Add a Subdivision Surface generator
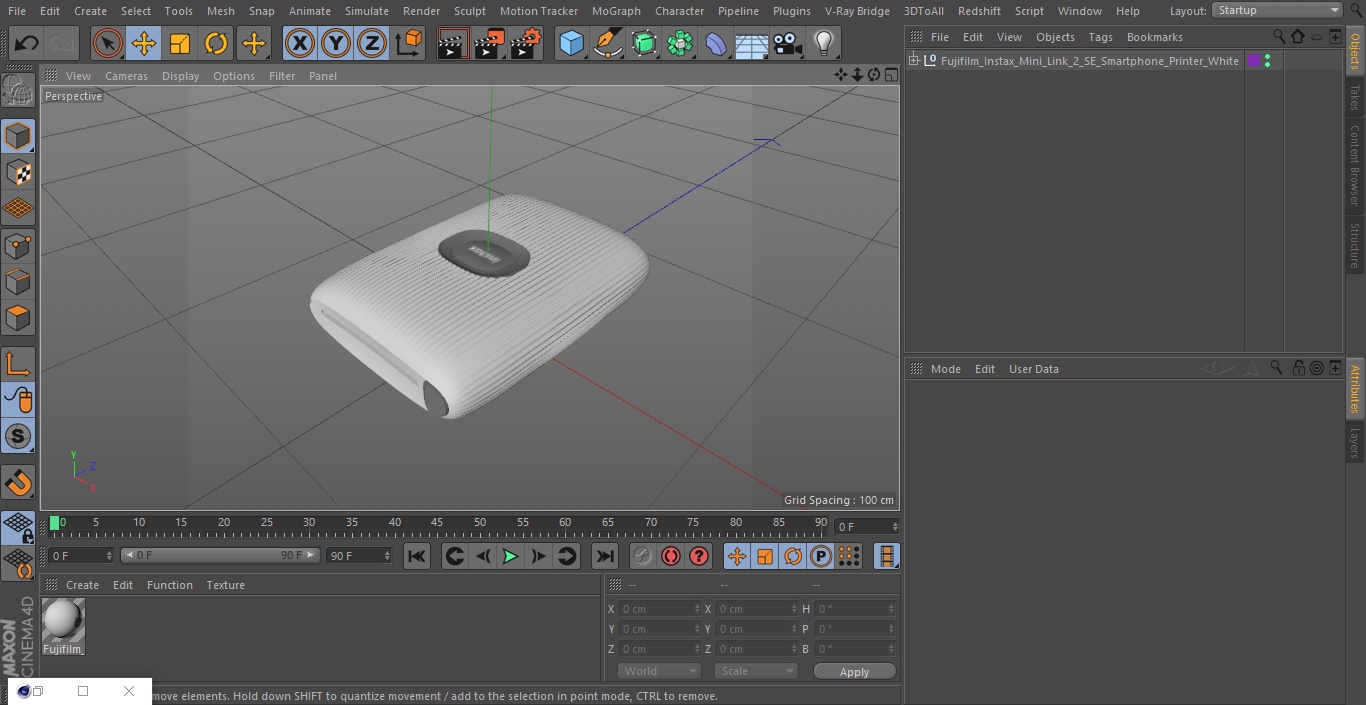1366x705 pixels. click(x=644, y=43)
